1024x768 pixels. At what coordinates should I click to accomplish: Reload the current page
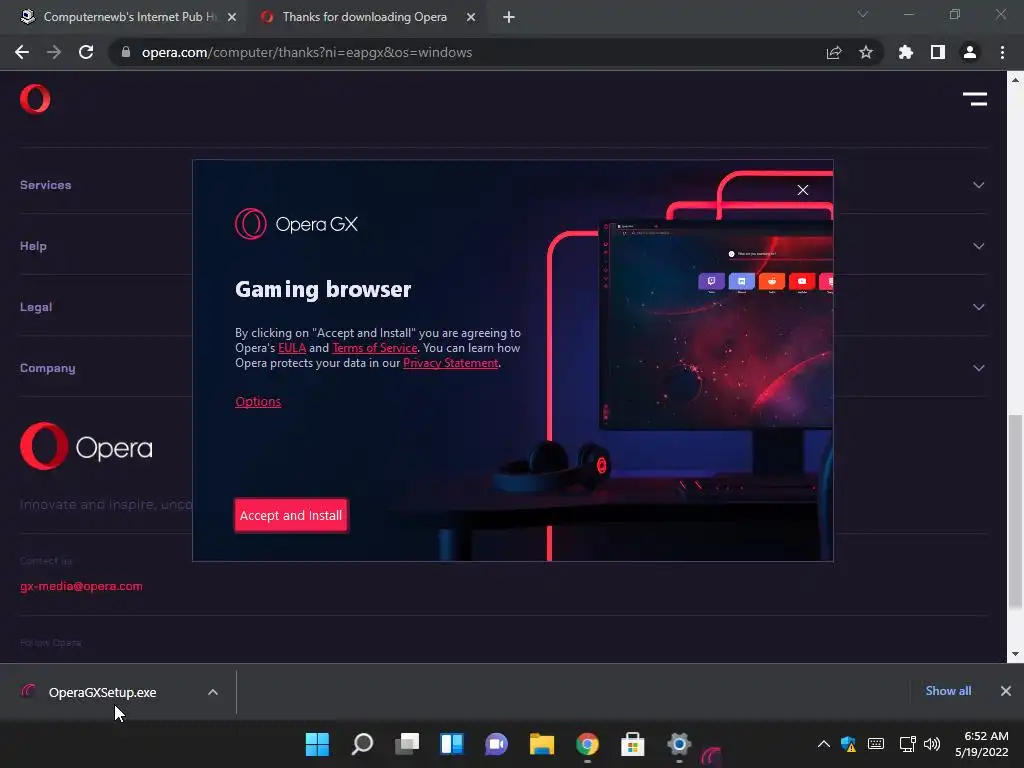point(86,52)
